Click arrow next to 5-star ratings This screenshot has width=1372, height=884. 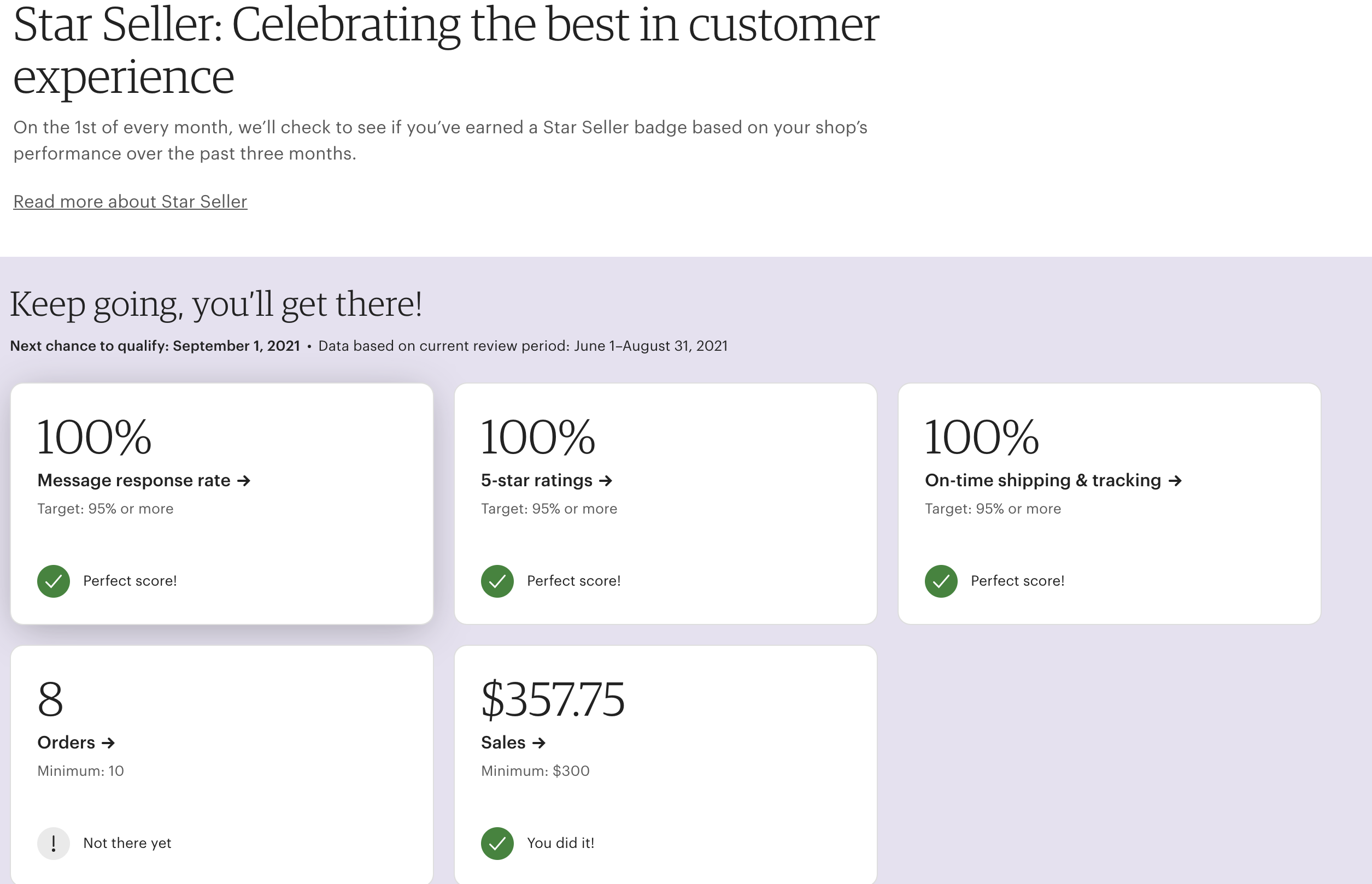click(x=605, y=480)
